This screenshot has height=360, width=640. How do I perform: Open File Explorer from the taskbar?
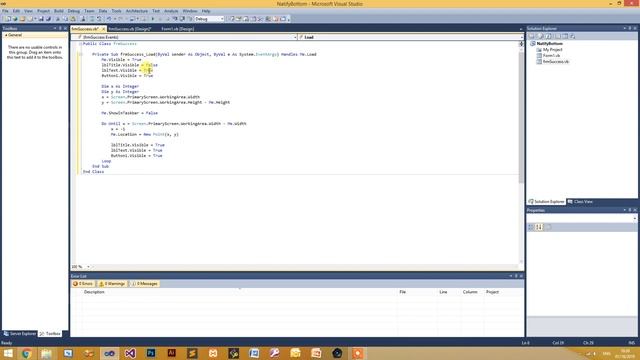click(x=47, y=353)
